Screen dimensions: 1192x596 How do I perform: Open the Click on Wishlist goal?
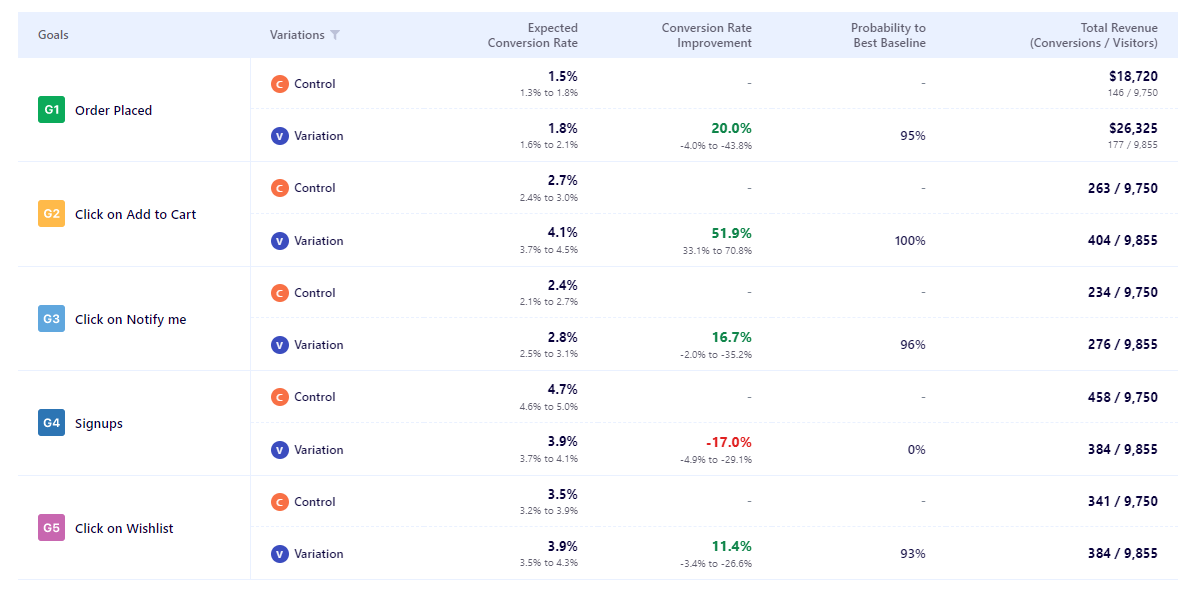(124, 529)
